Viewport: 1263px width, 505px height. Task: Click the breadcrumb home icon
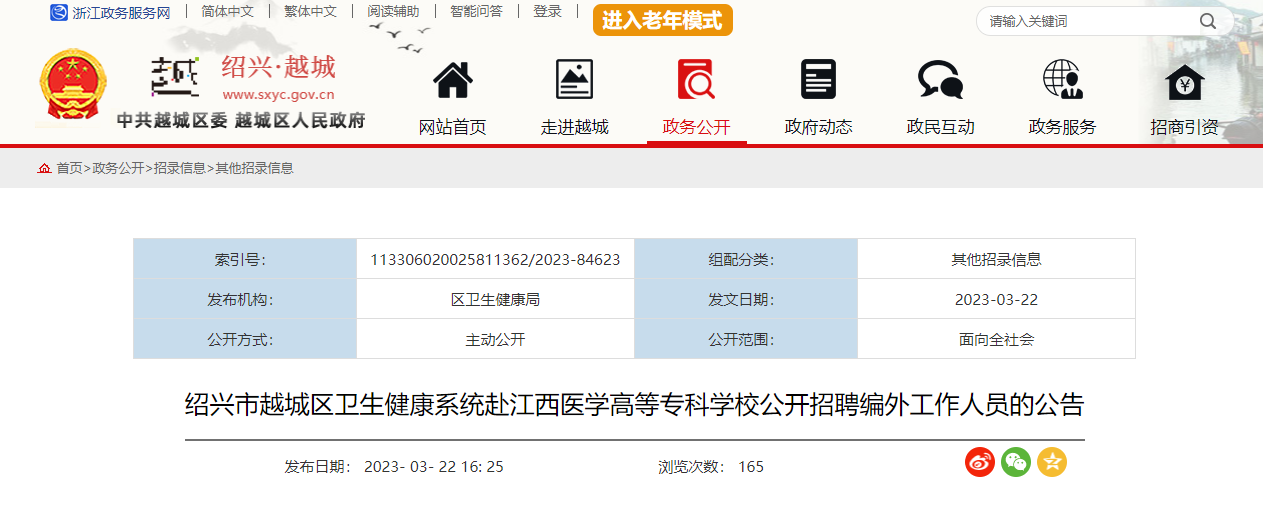44,168
